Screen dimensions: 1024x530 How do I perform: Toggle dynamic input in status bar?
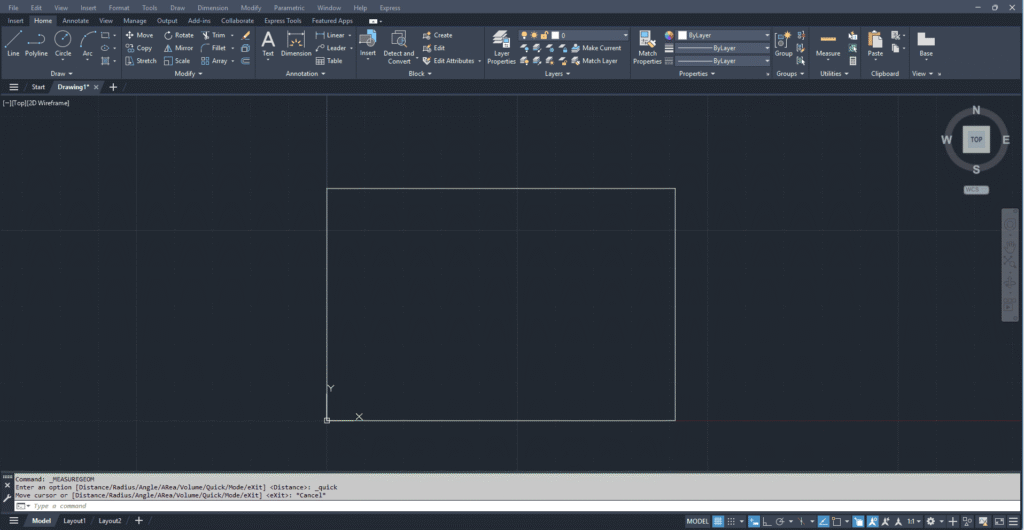pos(754,522)
